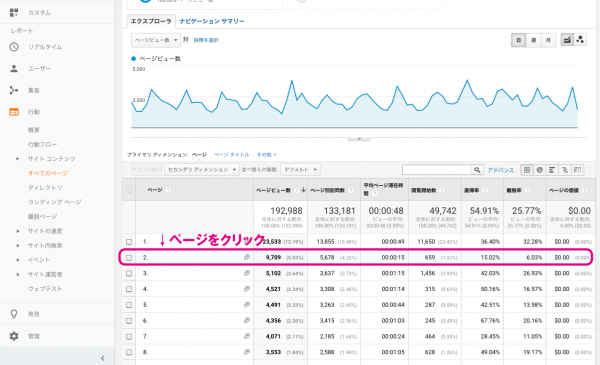This screenshot has width=600, height=365.
Task: Select the pivot table view icon
Action: [577, 170]
